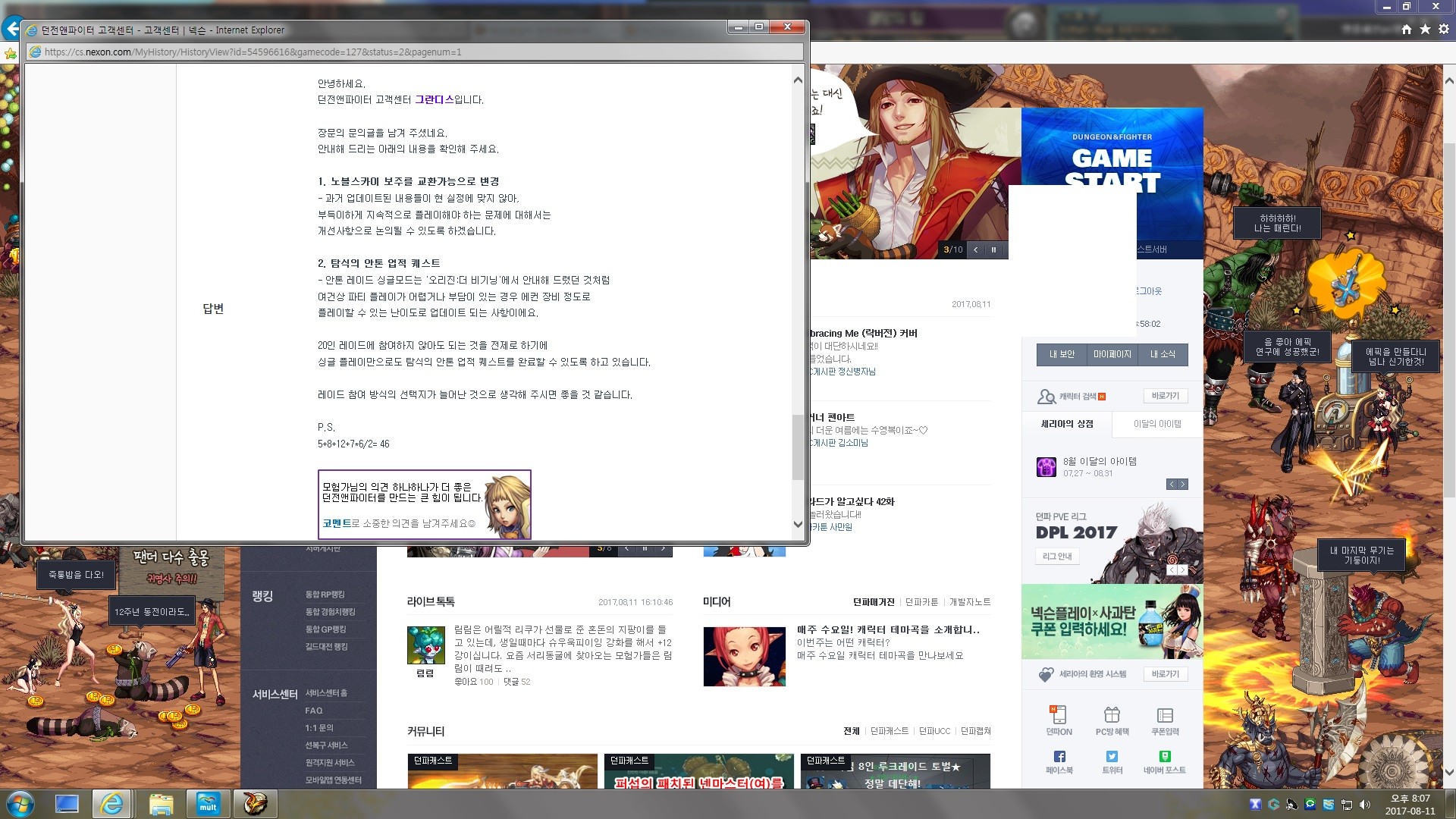This screenshot has width=1456, height=819.
Task: Click main page scrollbar down arrow
Action: pos(1448,773)
